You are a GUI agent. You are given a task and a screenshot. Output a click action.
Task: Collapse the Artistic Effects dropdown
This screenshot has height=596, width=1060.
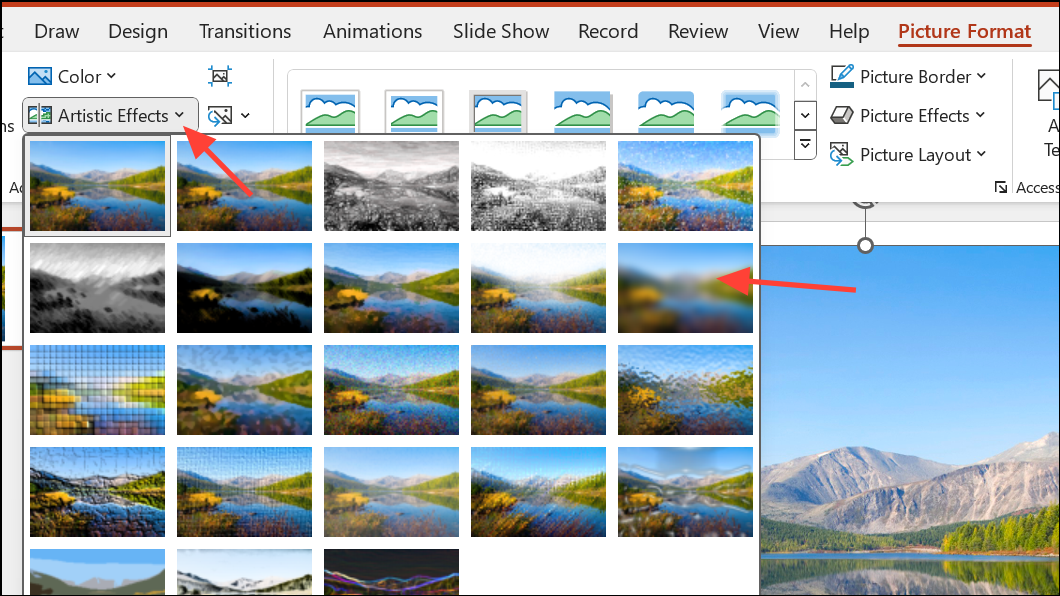[111, 116]
